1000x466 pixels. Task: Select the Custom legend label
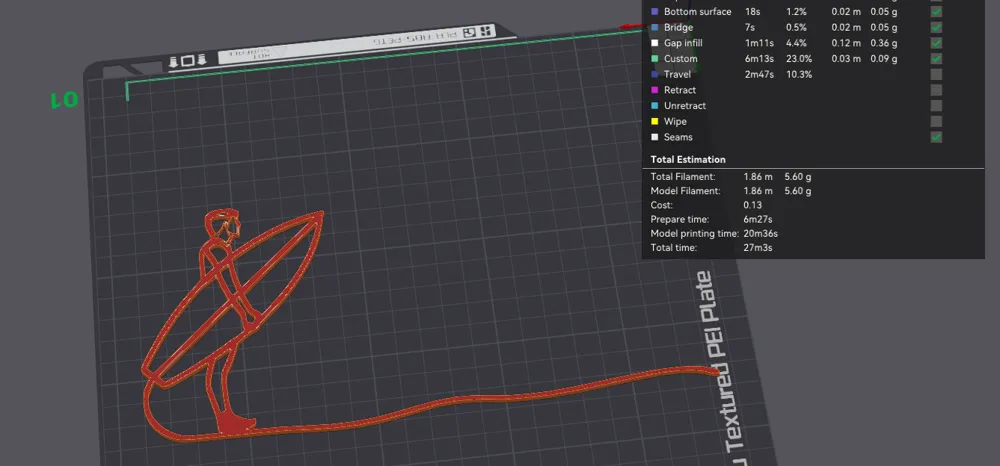pos(680,59)
